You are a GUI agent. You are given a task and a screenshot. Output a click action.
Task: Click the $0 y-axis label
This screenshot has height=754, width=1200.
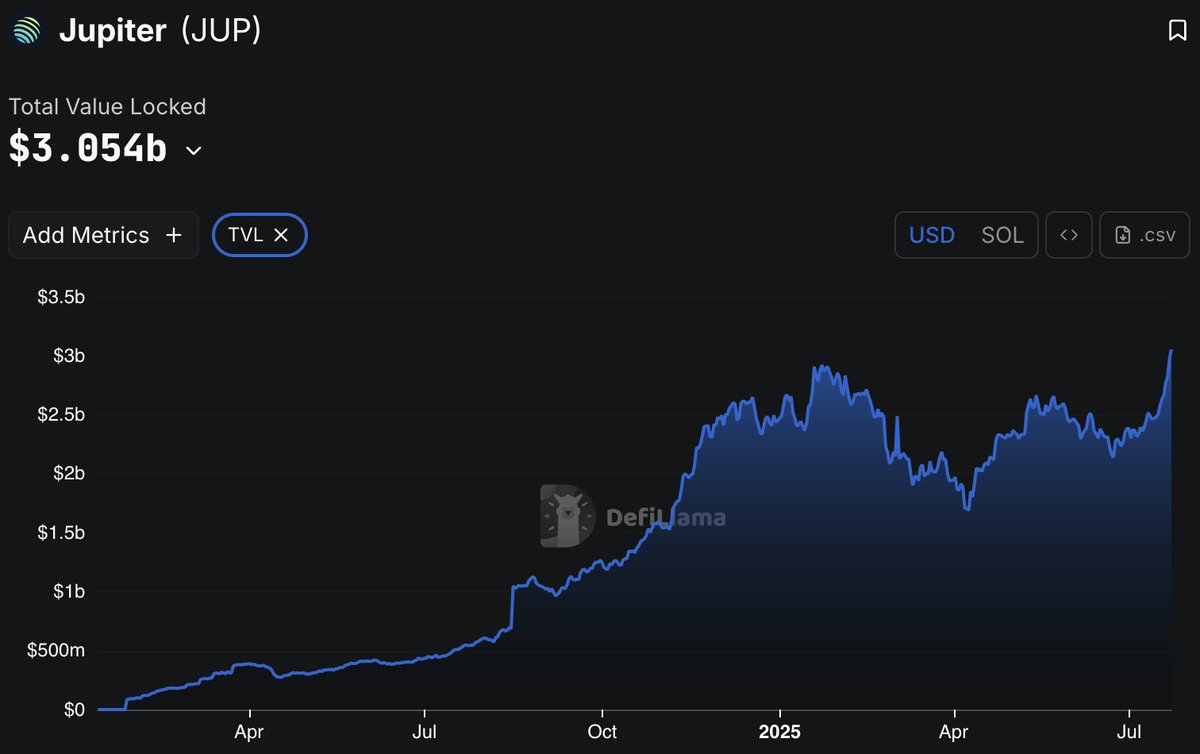tap(74, 710)
